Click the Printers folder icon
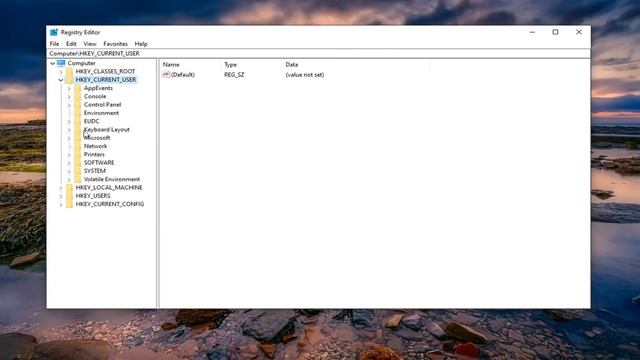Image resolution: width=640 pixels, height=360 pixels. (x=78, y=154)
